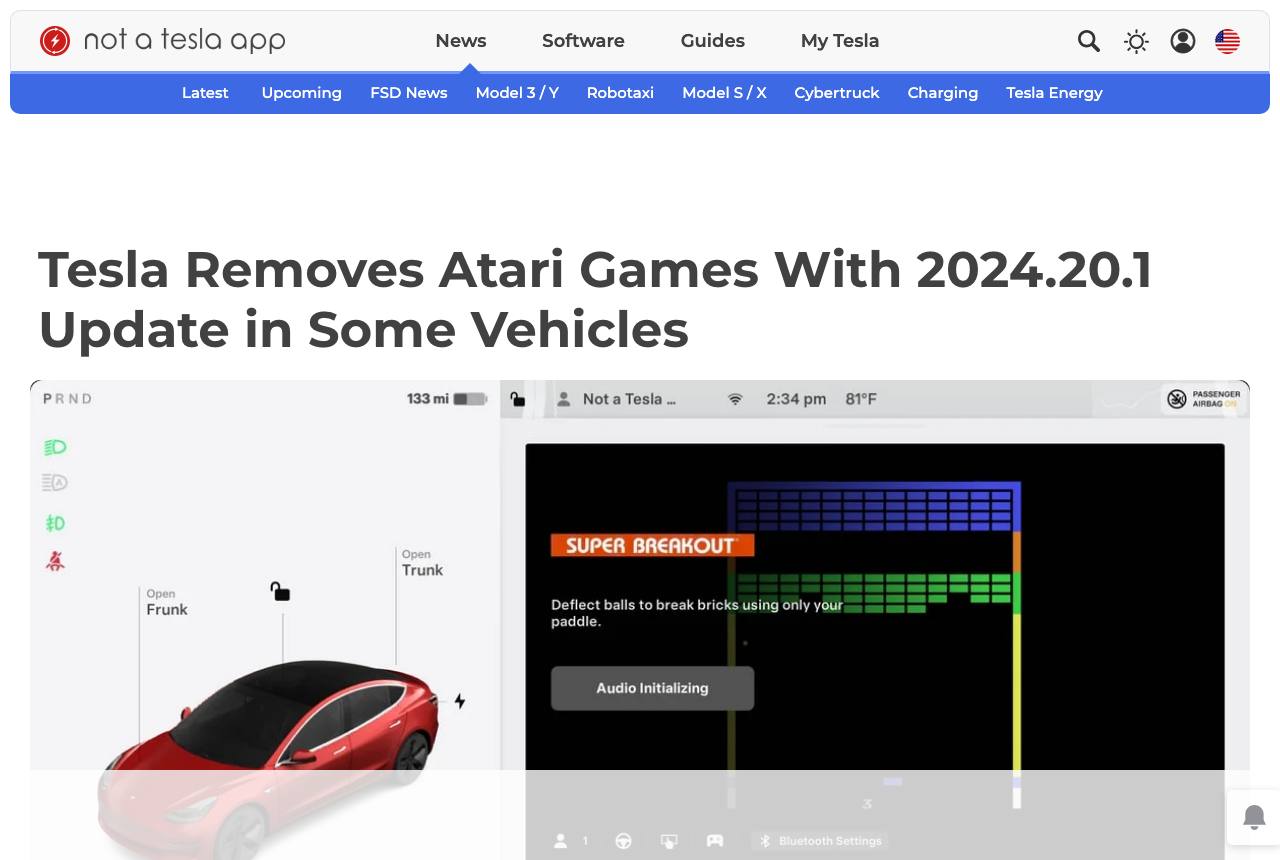Click the 'not a tesla app' site name
Image resolution: width=1280 pixels, height=860 pixels.
pyautogui.click(x=185, y=40)
